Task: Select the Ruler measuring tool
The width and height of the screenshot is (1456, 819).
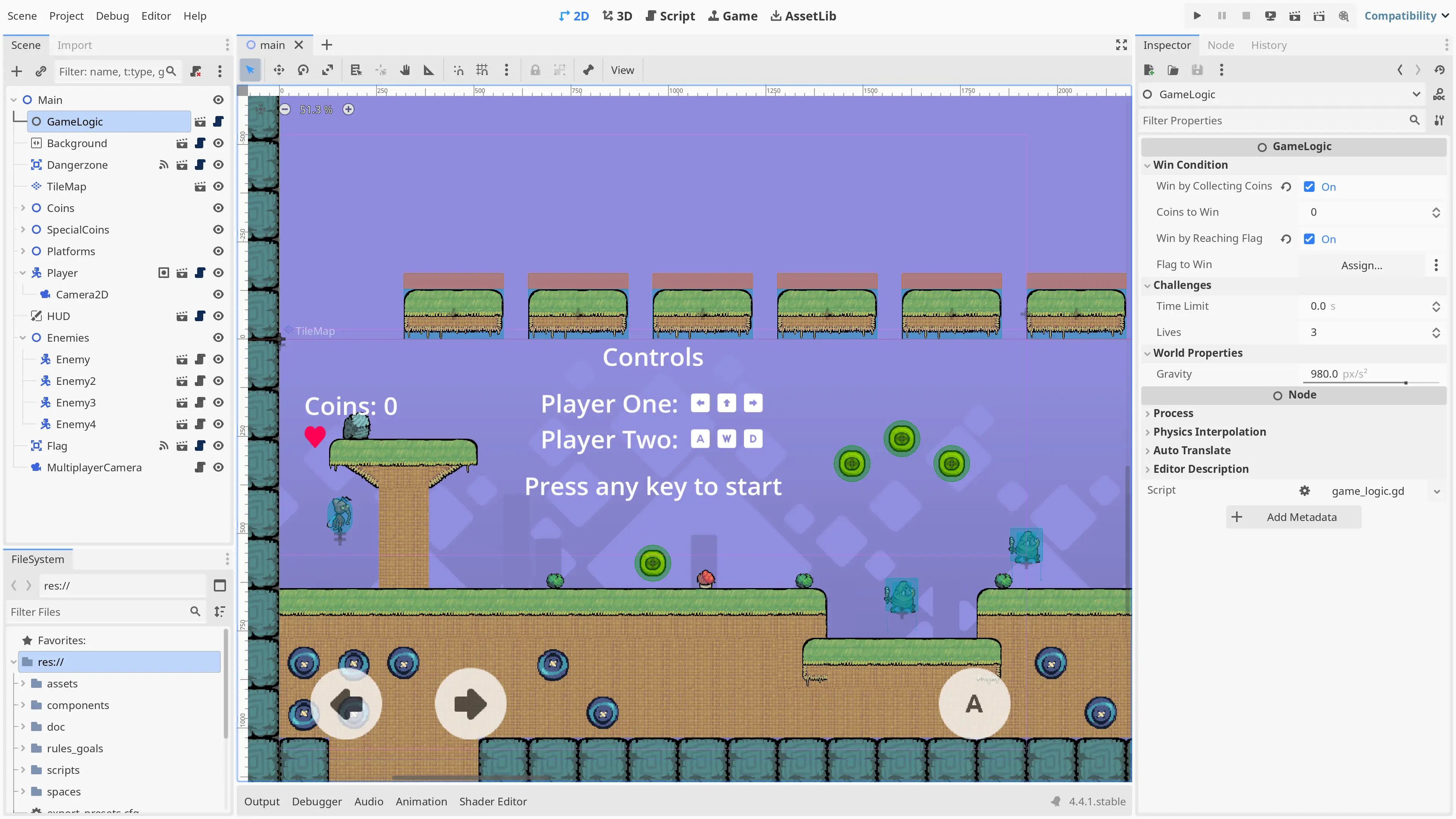Action: point(429,70)
